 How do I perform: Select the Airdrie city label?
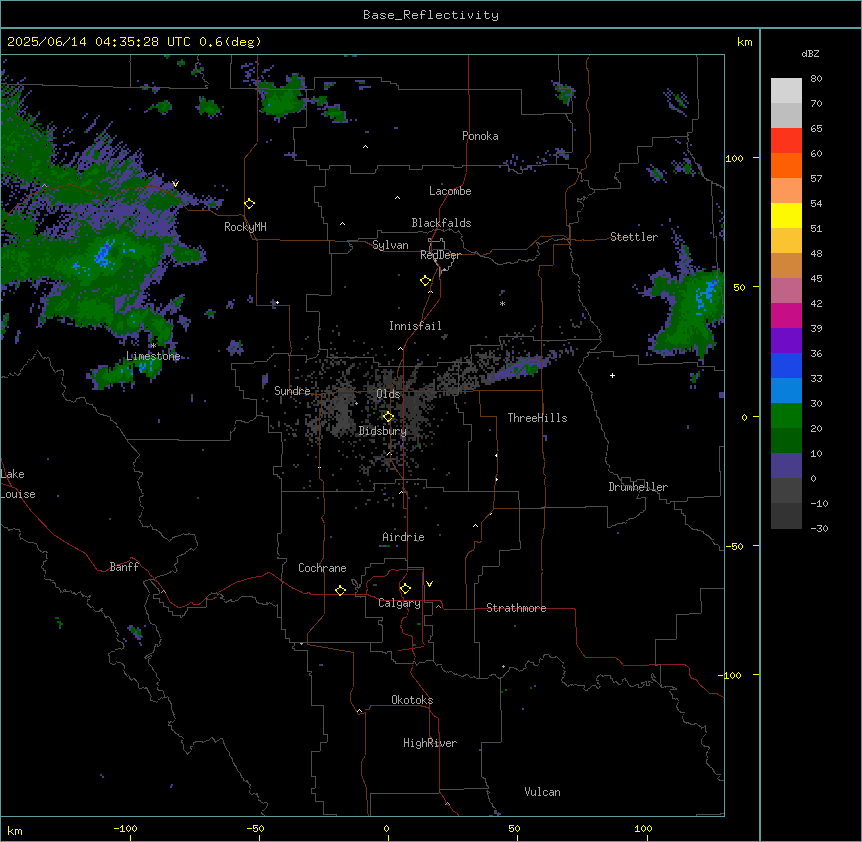point(403,537)
